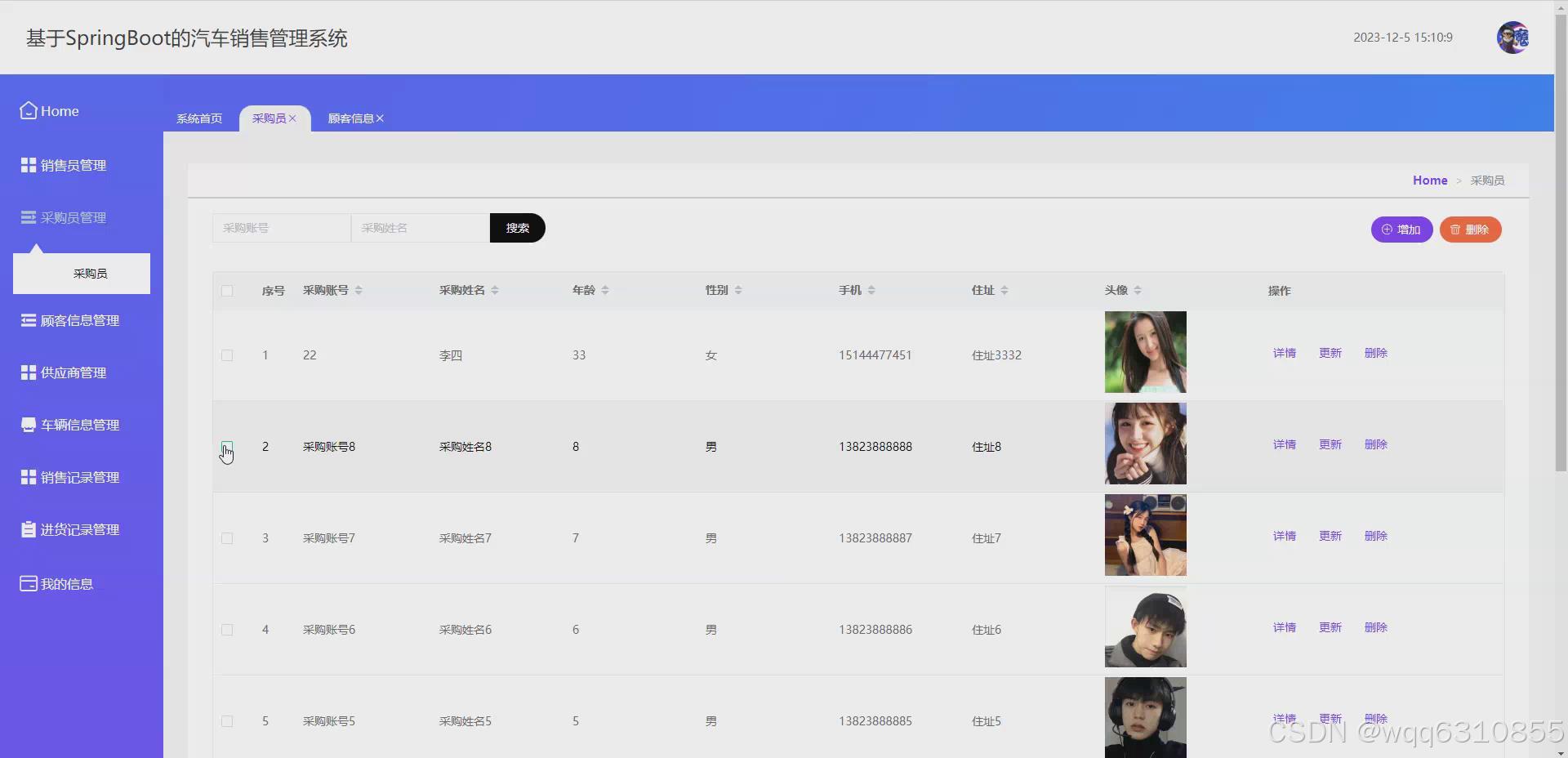The height and width of the screenshot is (758, 1568).
Task: Select phone number 15144477451
Action: 875,355
